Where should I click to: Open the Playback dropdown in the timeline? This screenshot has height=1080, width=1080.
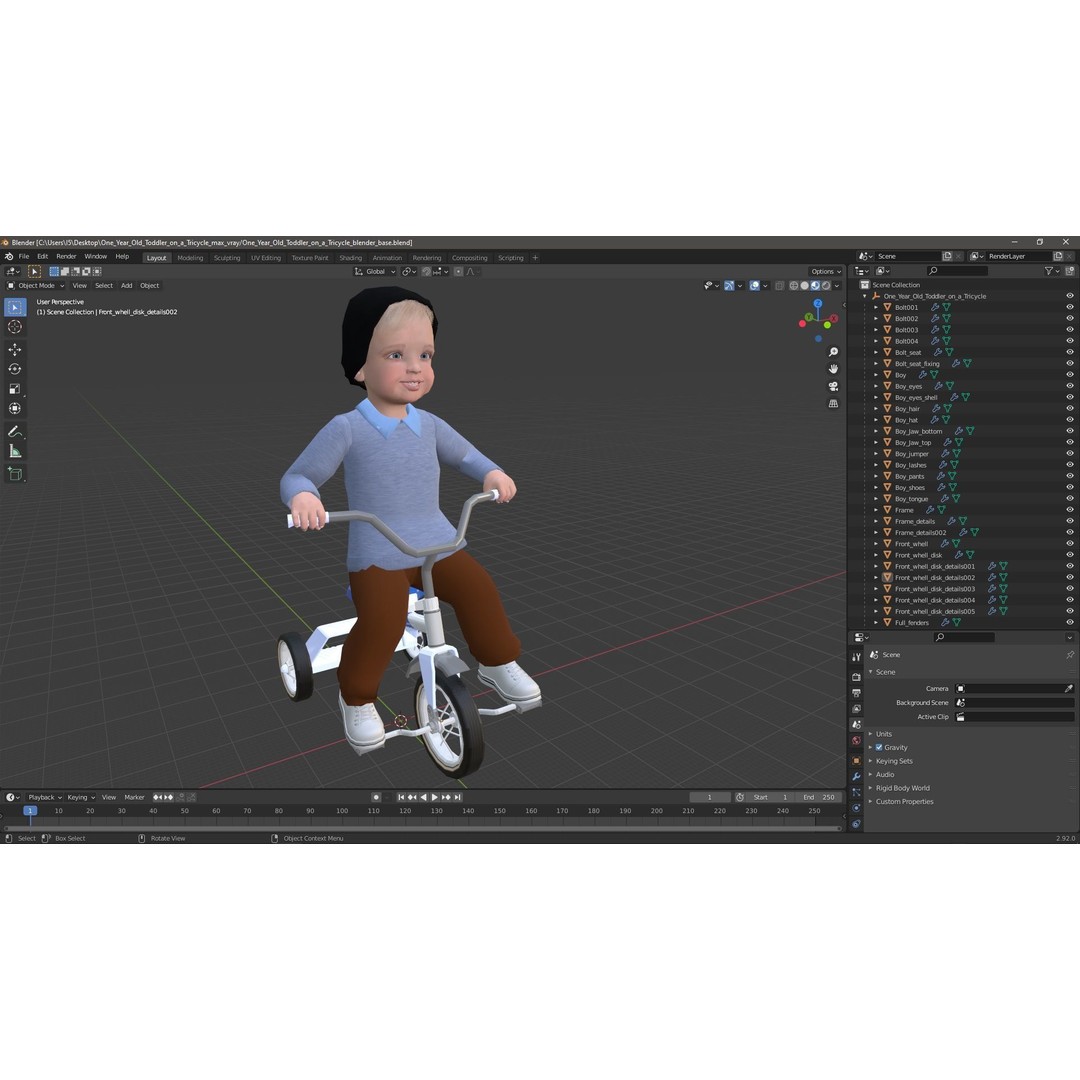[45, 797]
